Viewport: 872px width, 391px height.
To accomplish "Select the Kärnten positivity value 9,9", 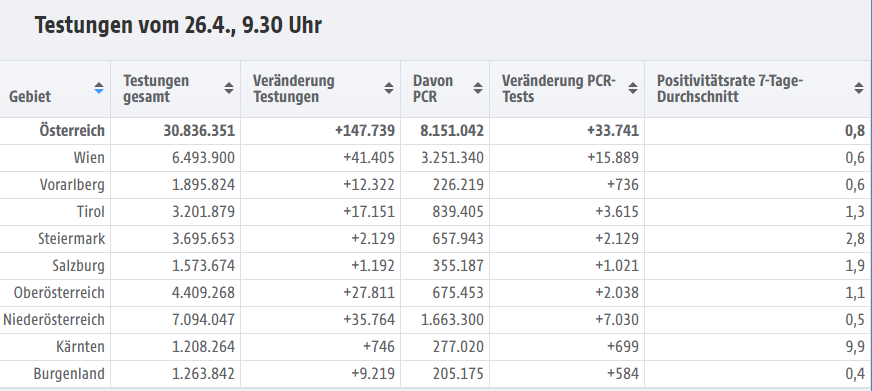I will (x=855, y=347).
